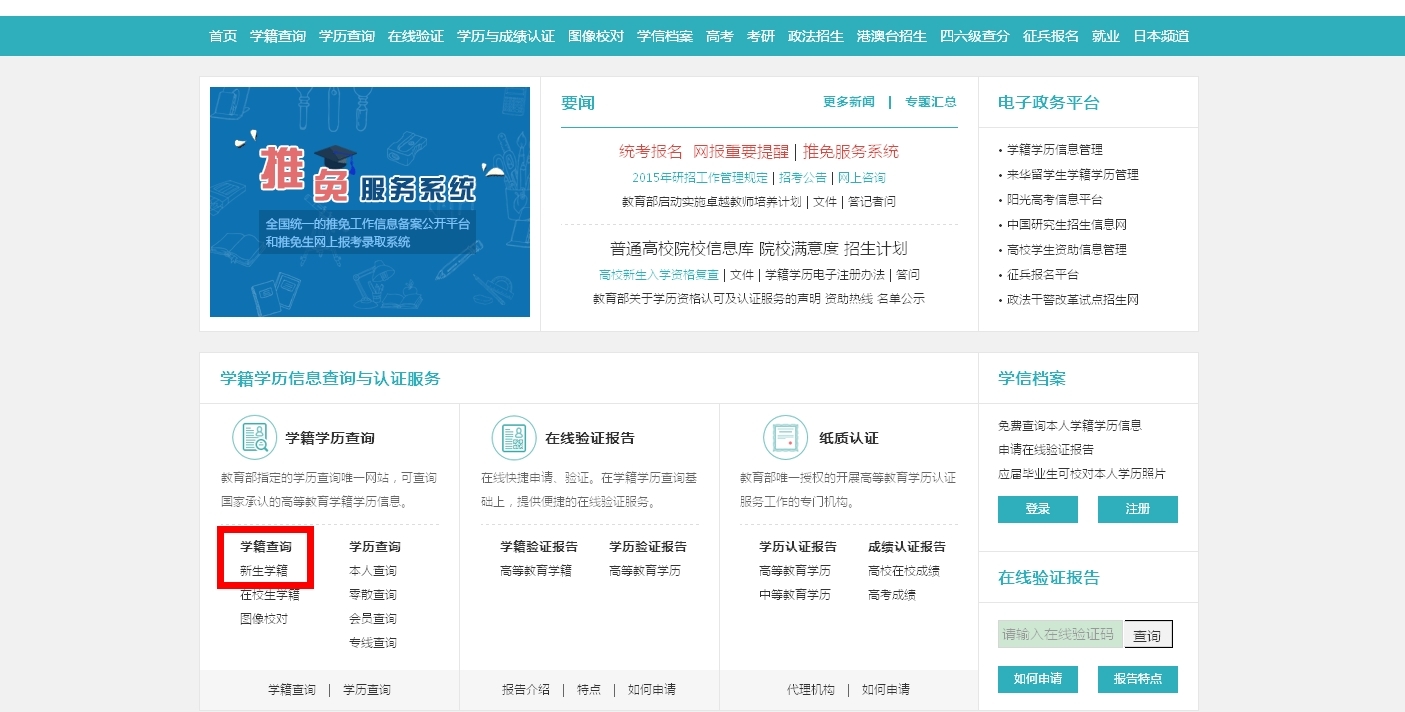Open the 推免服务系统 banner image
This screenshot has height=712, width=1405.
pyautogui.click(x=369, y=202)
